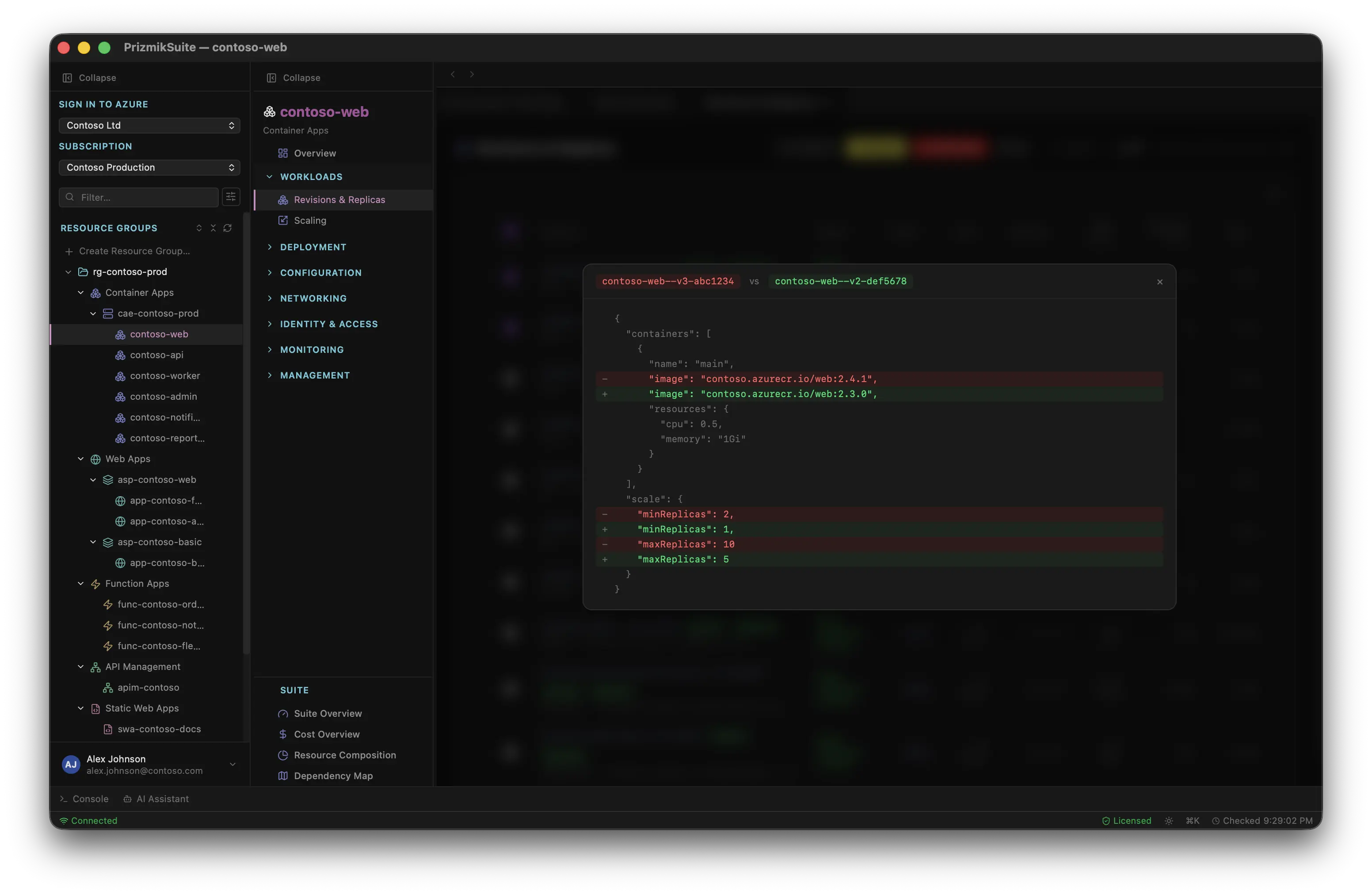Open the AI Assistant panel tab
The image size is (1372, 895).
coord(156,799)
